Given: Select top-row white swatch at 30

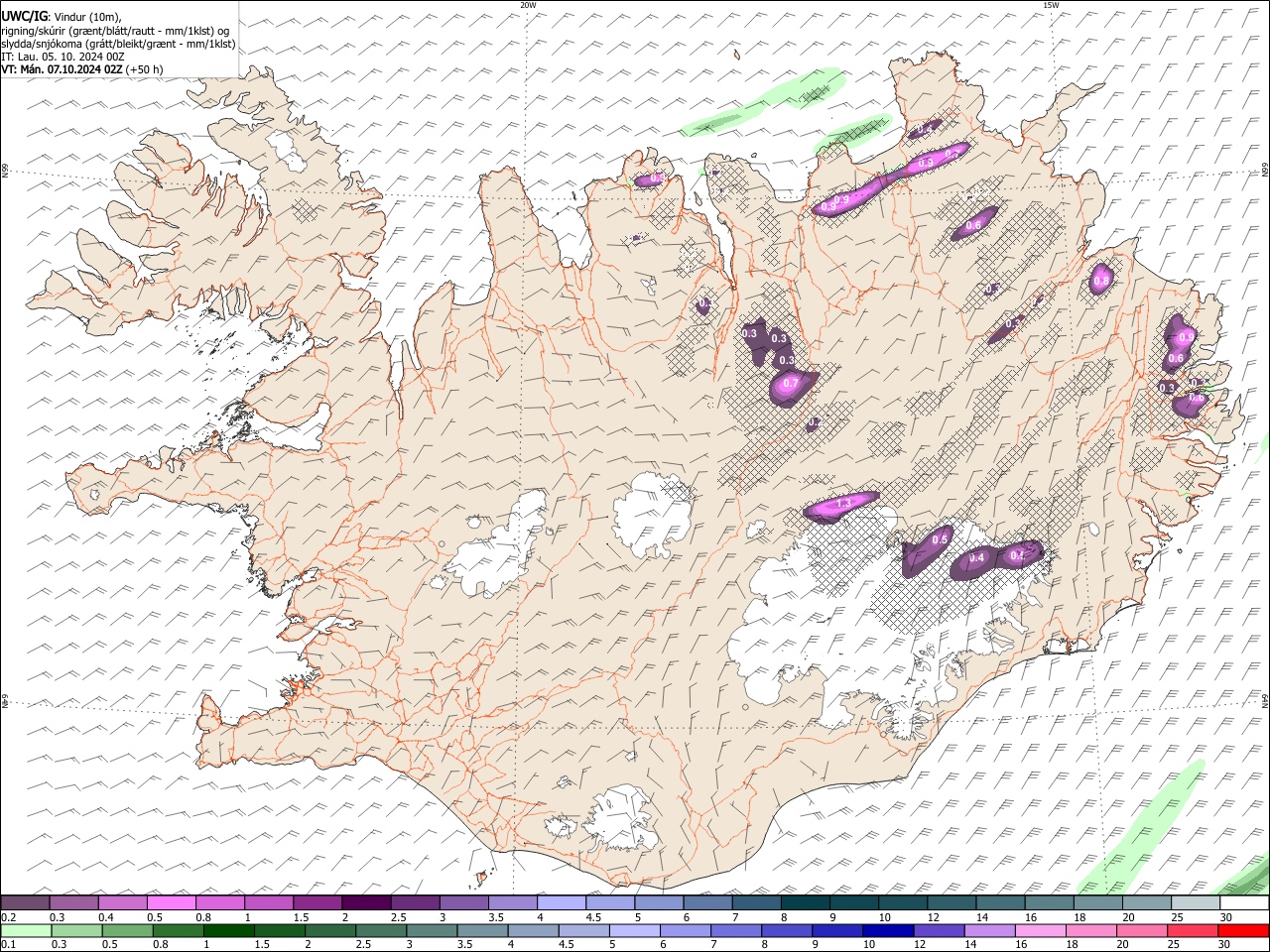Looking at the screenshot, I should pos(1244,902).
